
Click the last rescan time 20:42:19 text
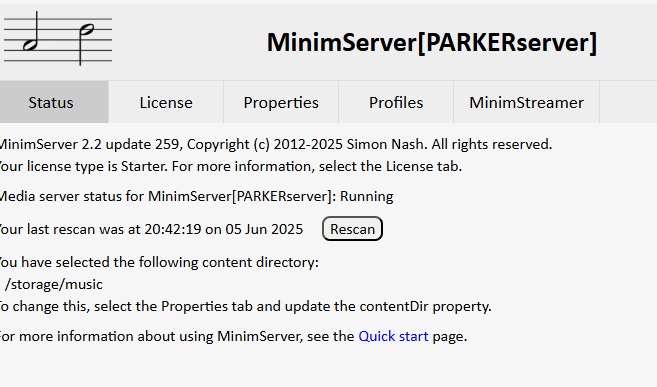coord(173,229)
